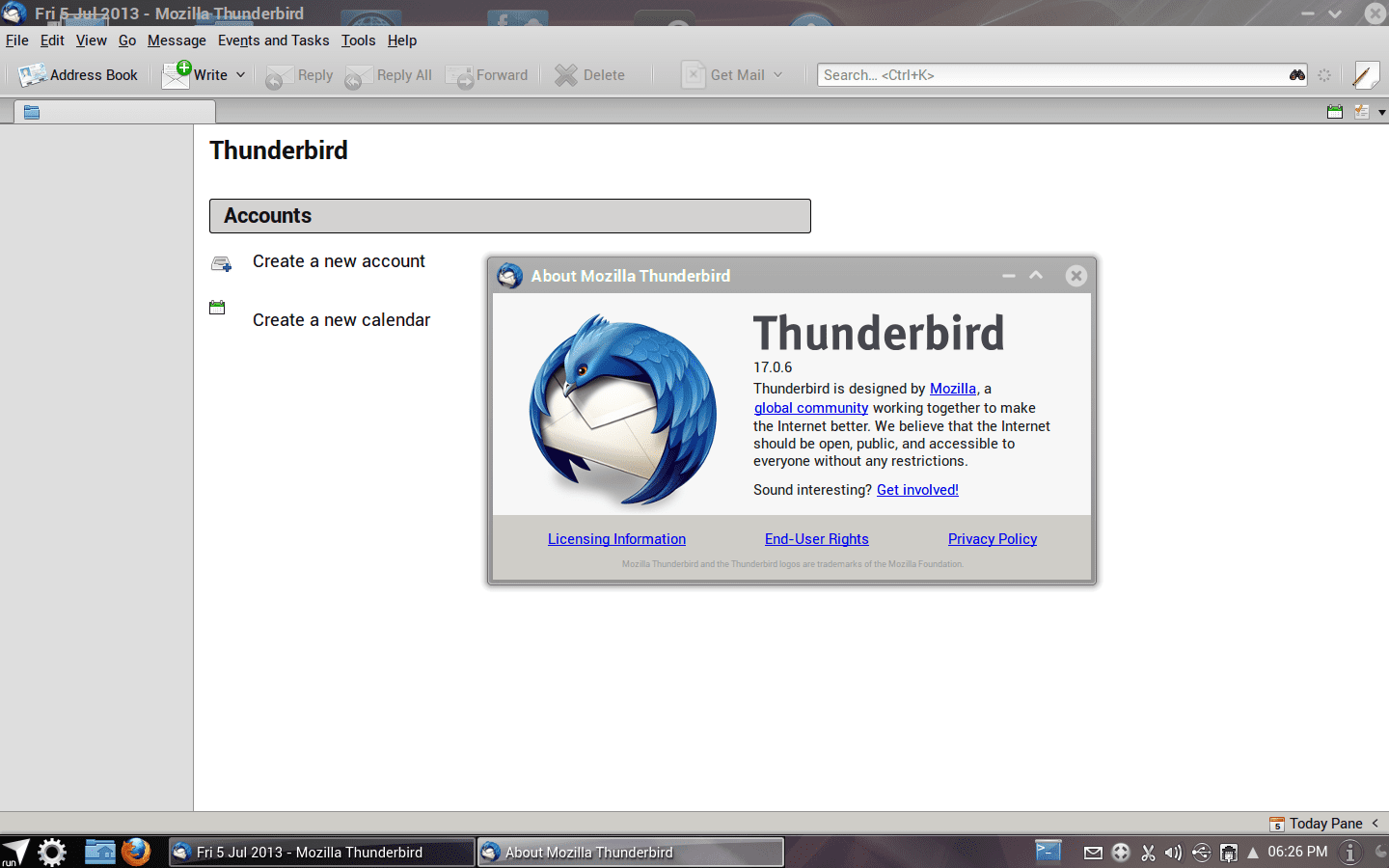Click the Forward toolbar button
This screenshot has height=868, width=1389.
click(488, 75)
